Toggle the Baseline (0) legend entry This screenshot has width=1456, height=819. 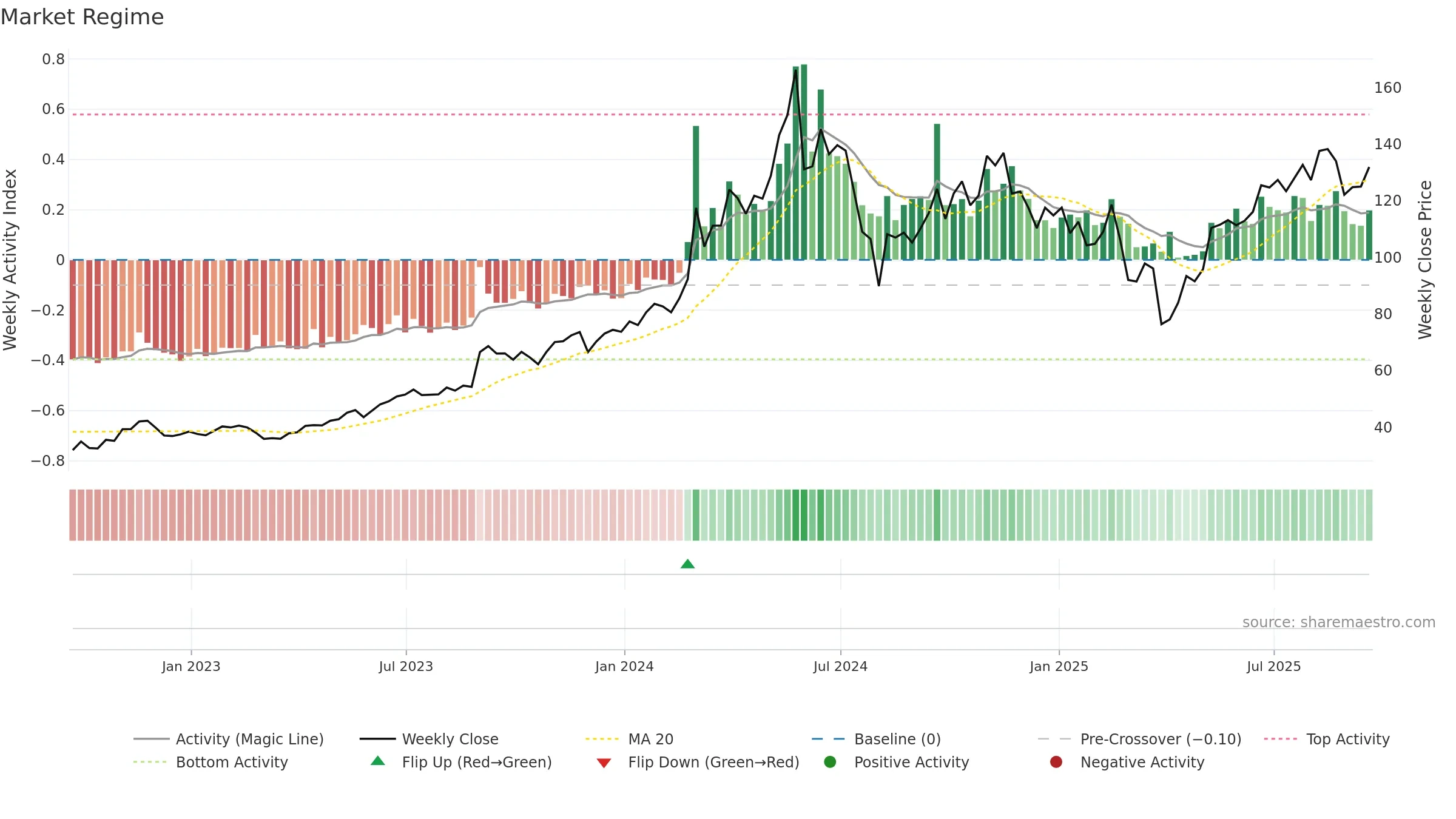point(876,739)
